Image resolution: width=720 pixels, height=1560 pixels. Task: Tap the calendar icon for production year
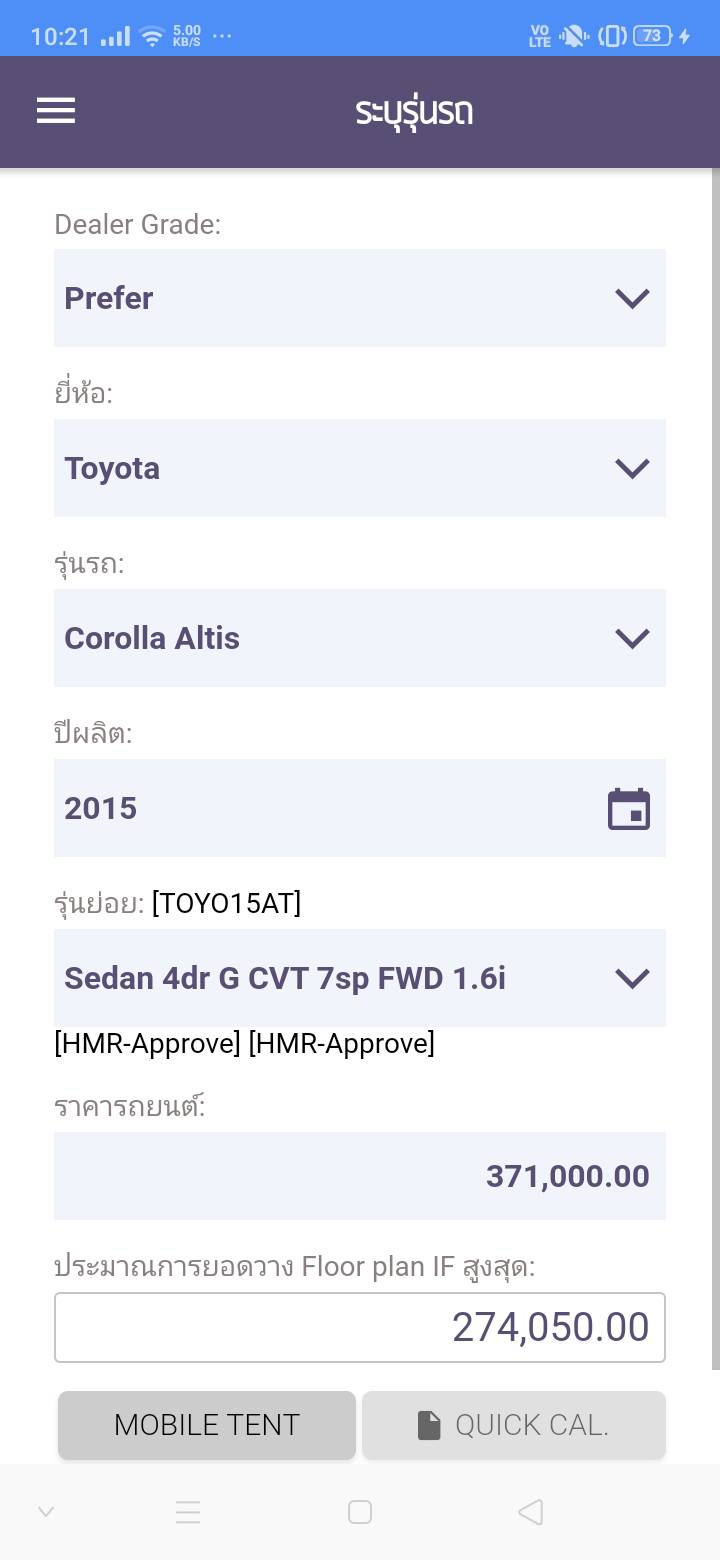[x=629, y=809]
